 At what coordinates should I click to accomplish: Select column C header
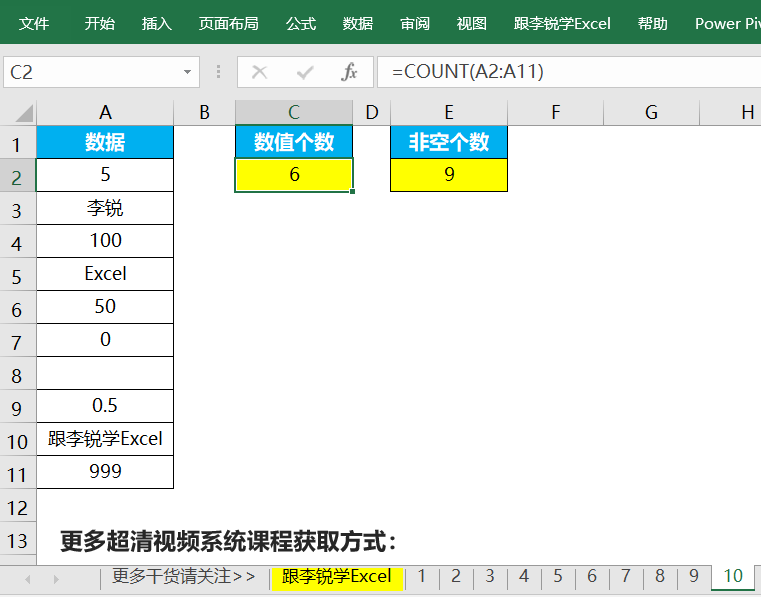coord(294,113)
